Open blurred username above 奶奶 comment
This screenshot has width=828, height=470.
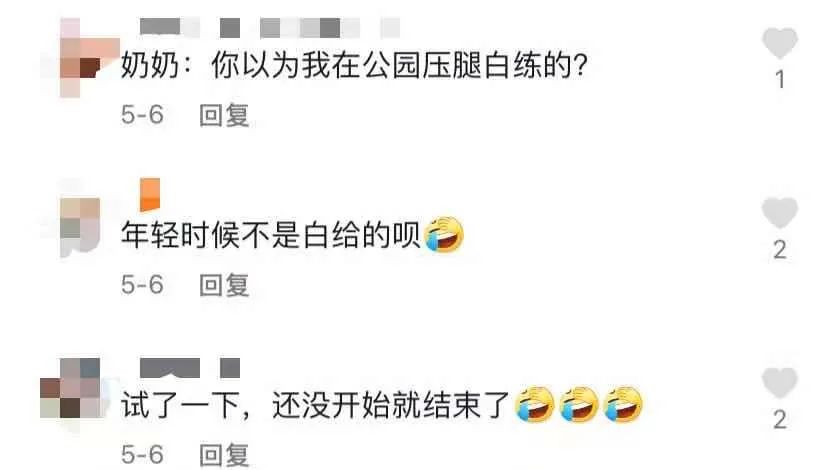click(269, 27)
